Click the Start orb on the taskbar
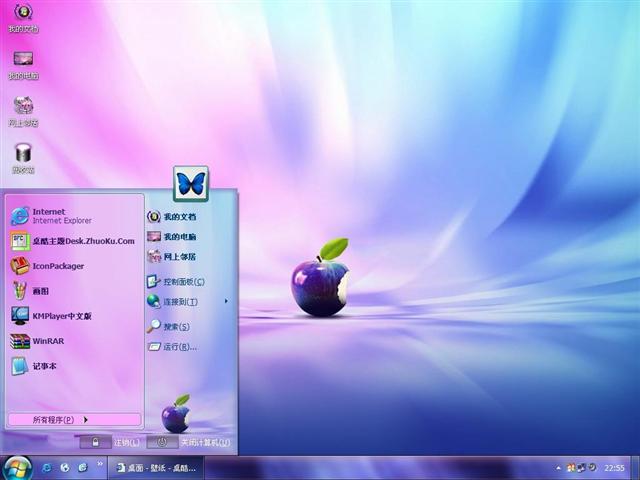Image resolution: width=640 pixels, height=480 pixels. (x=18, y=467)
